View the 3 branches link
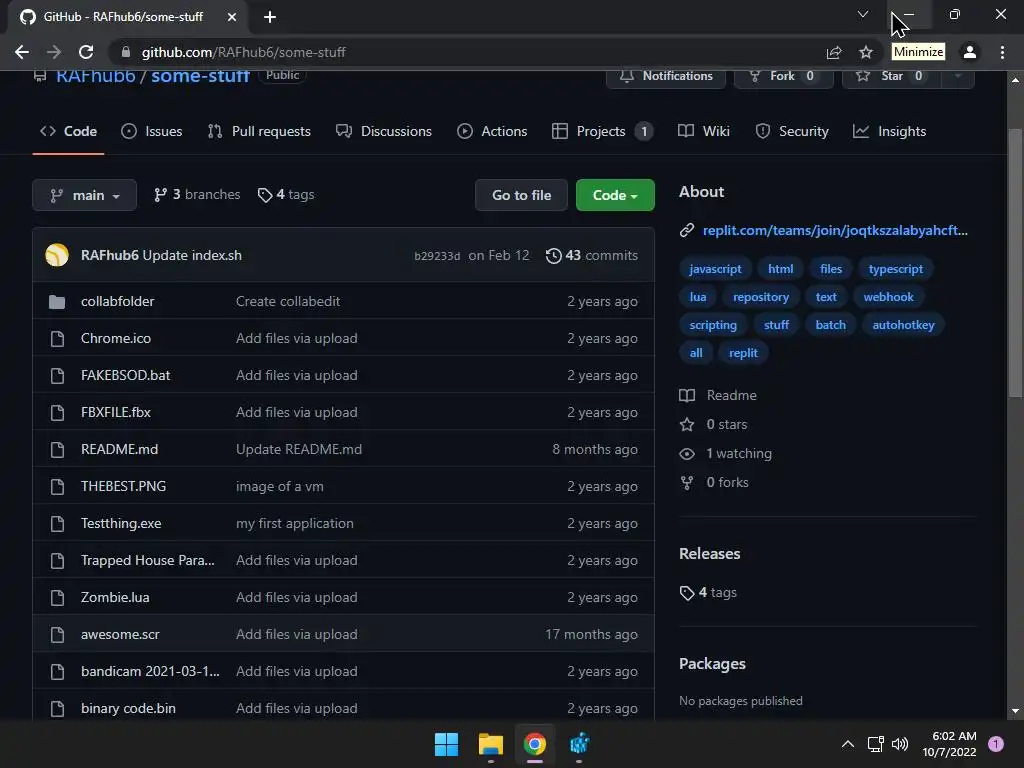 (197, 195)
